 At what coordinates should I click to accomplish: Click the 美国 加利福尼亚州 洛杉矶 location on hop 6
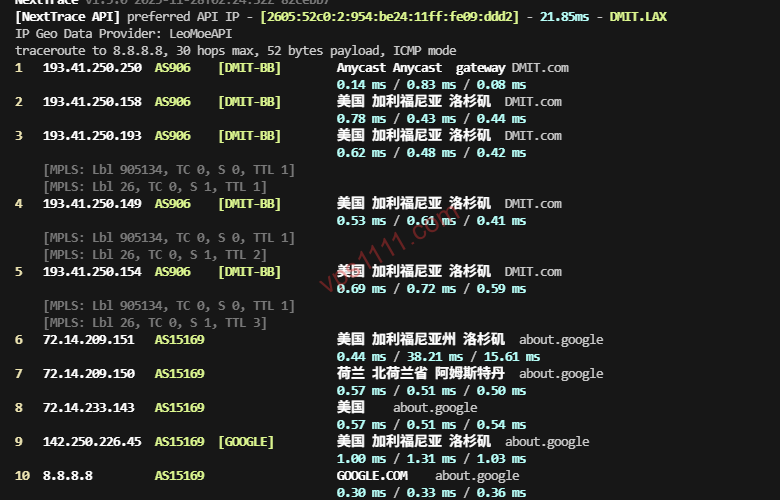point(421,339)
